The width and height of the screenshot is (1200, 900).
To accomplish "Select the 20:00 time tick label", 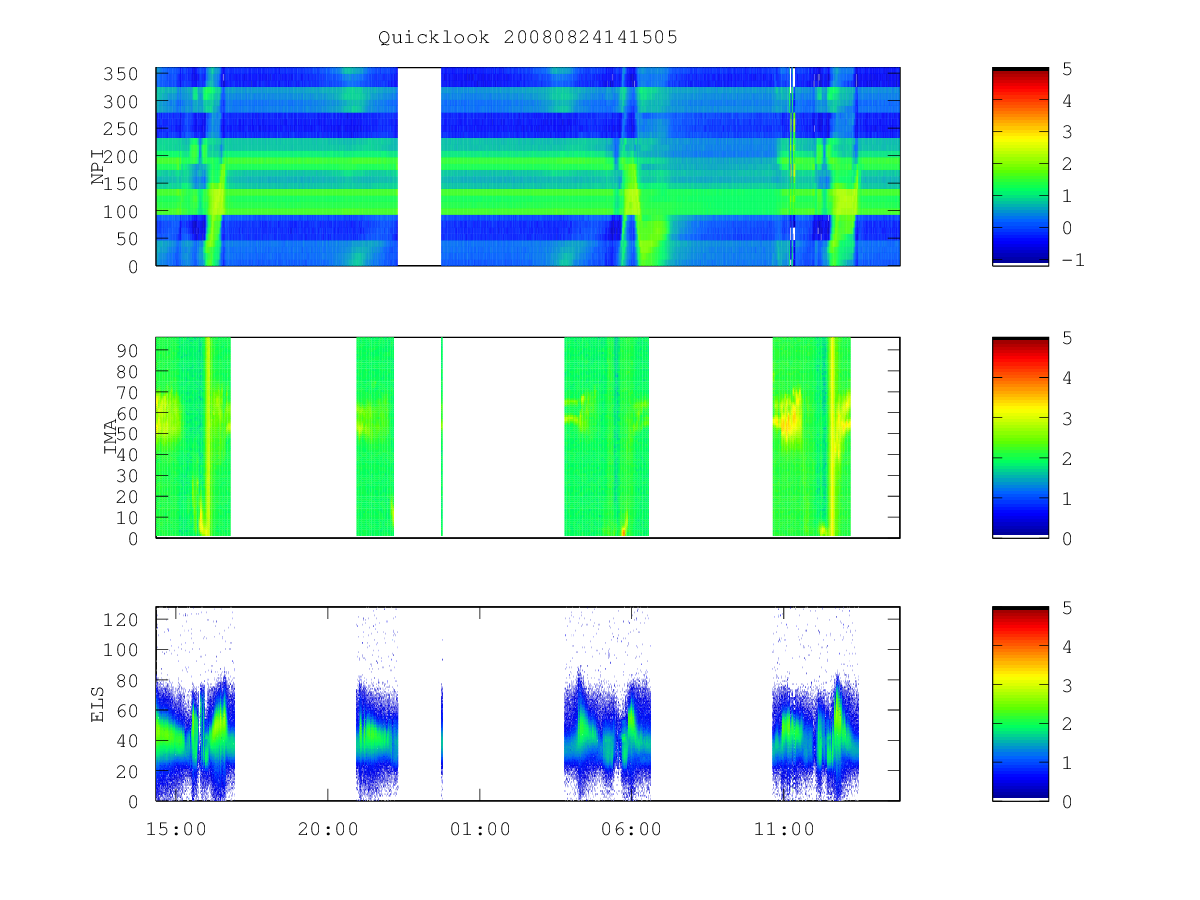I will pos(328,829).
